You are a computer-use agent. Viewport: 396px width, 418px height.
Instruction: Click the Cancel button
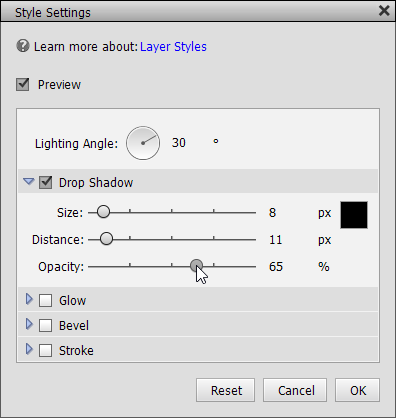pos(295,390)
